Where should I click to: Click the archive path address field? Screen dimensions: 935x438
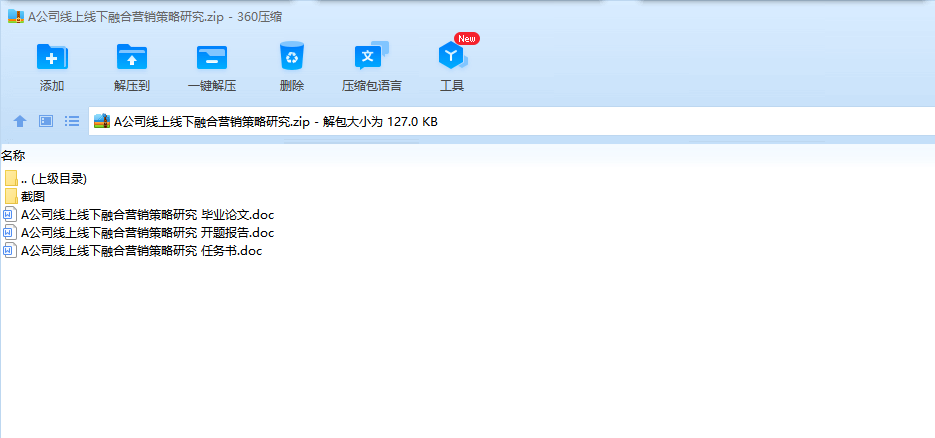click(x=512, y=122)
